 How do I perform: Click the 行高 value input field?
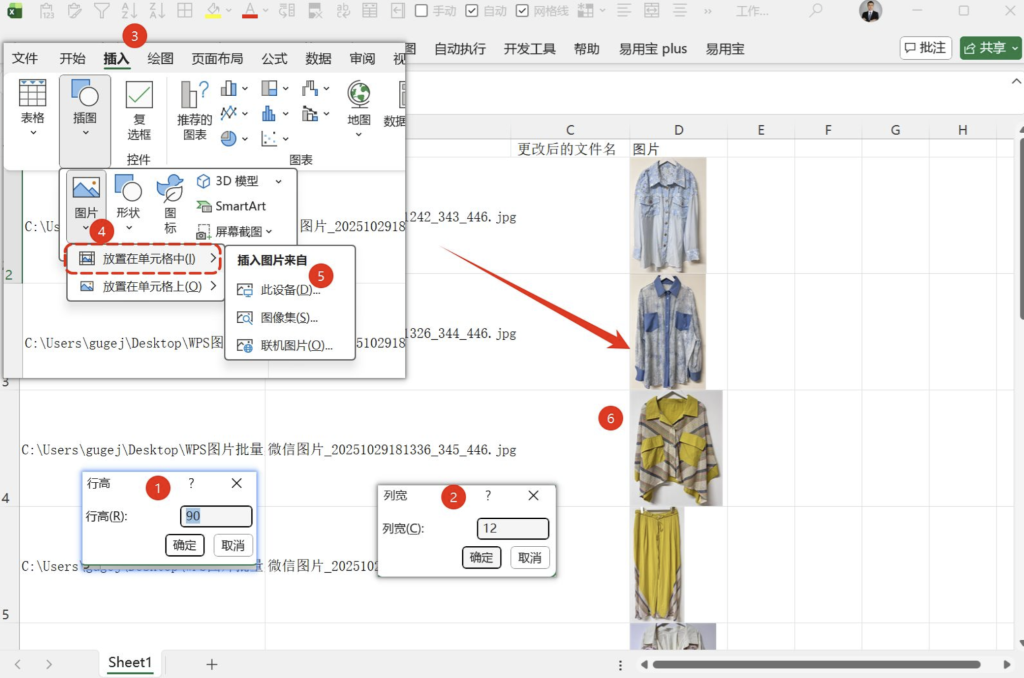pos(216,516)
